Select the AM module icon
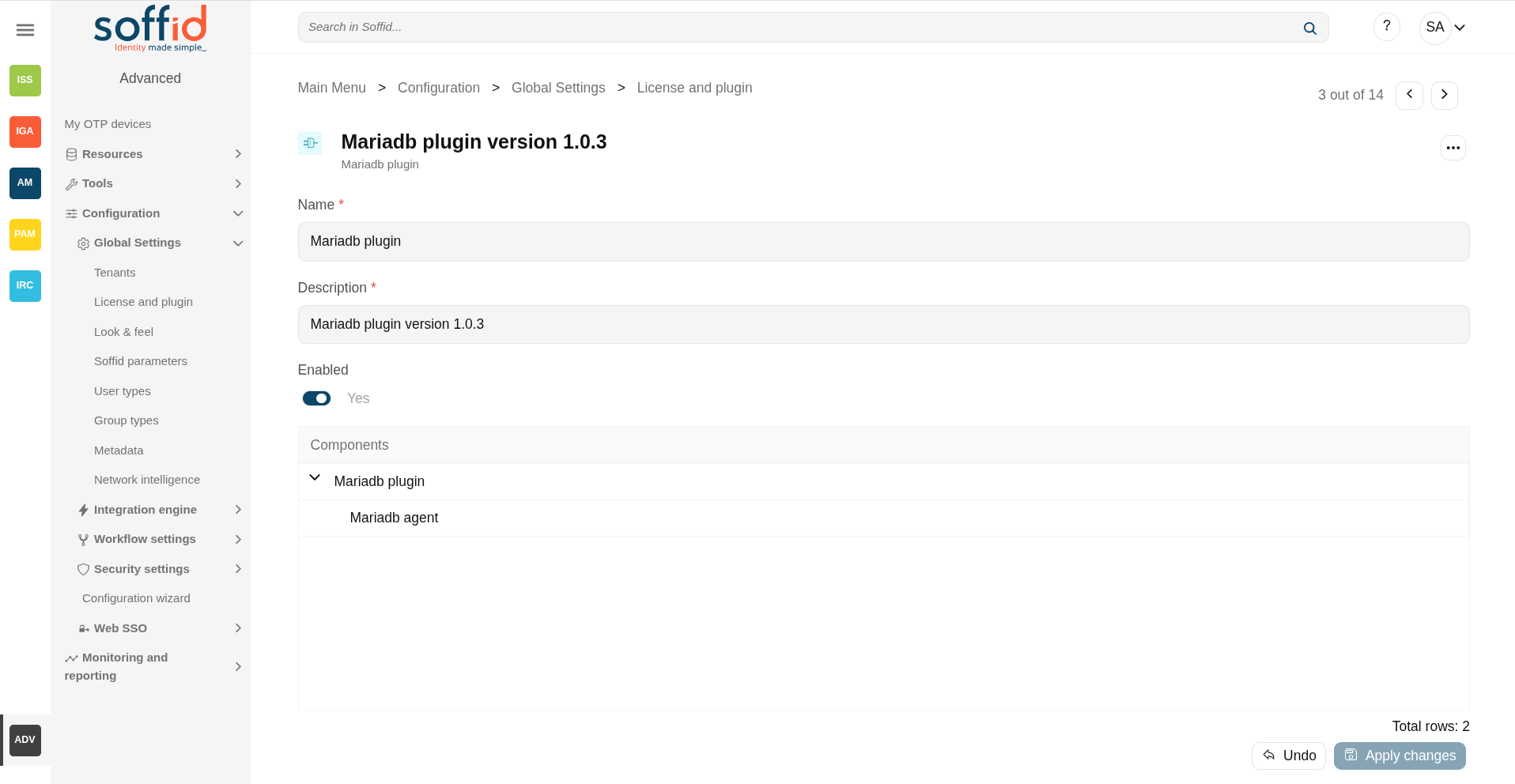 click(25, 183)
